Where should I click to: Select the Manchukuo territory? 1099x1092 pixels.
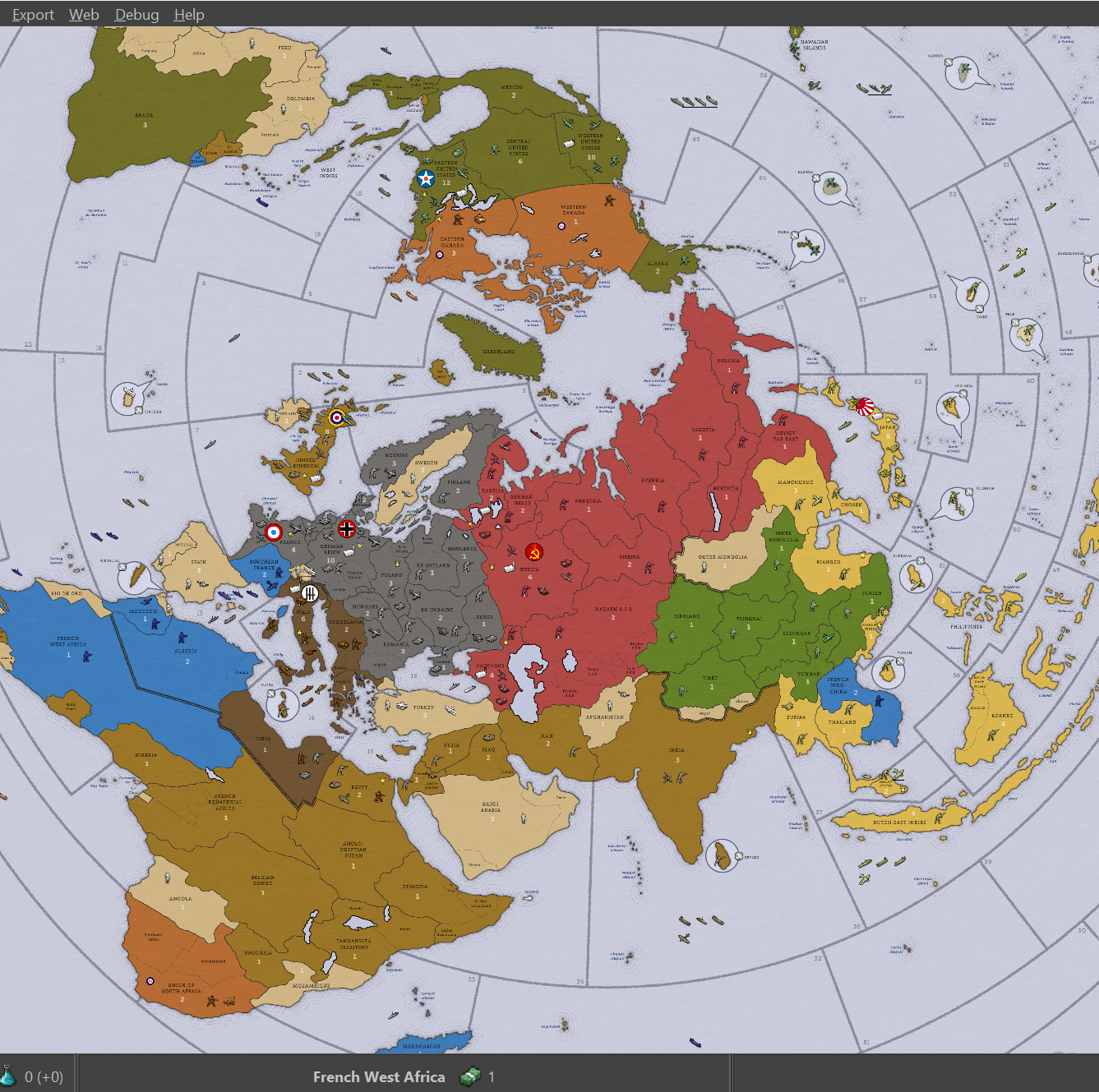(x=795, y=482)
